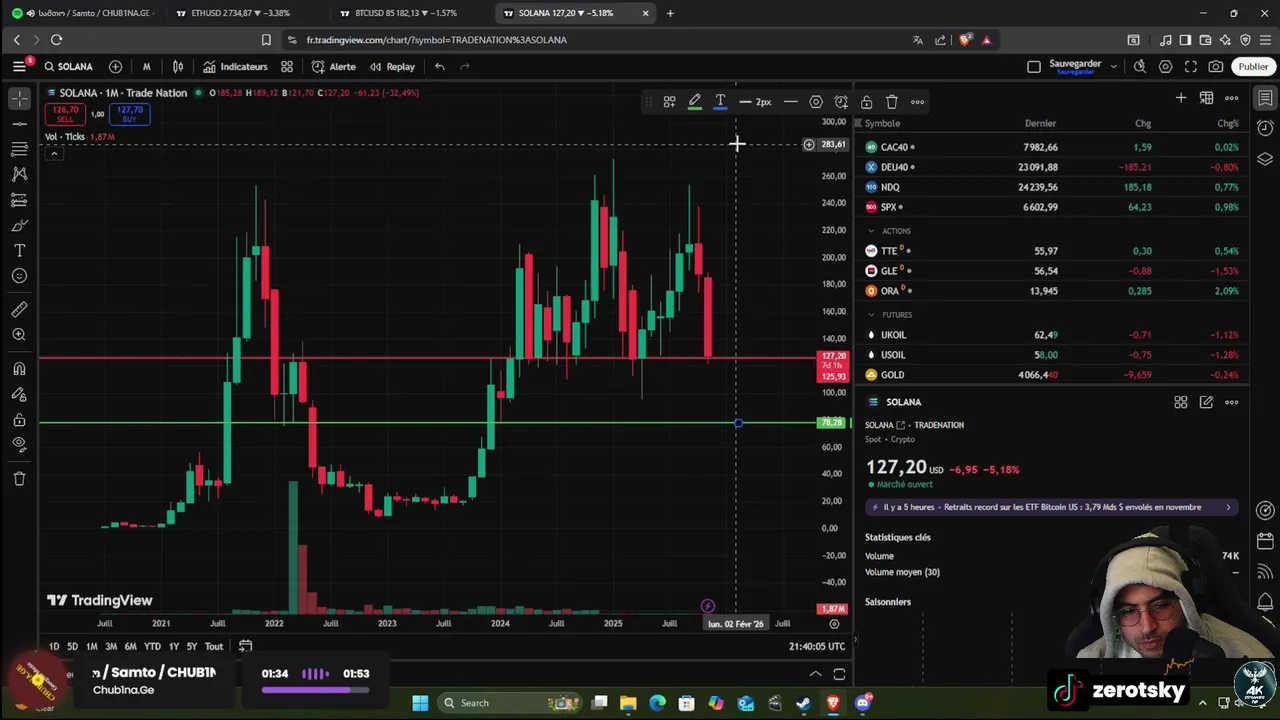Open quick search magnifier in top bar
Screen dimensions: 1280x720
click(x=1139, y=67)
